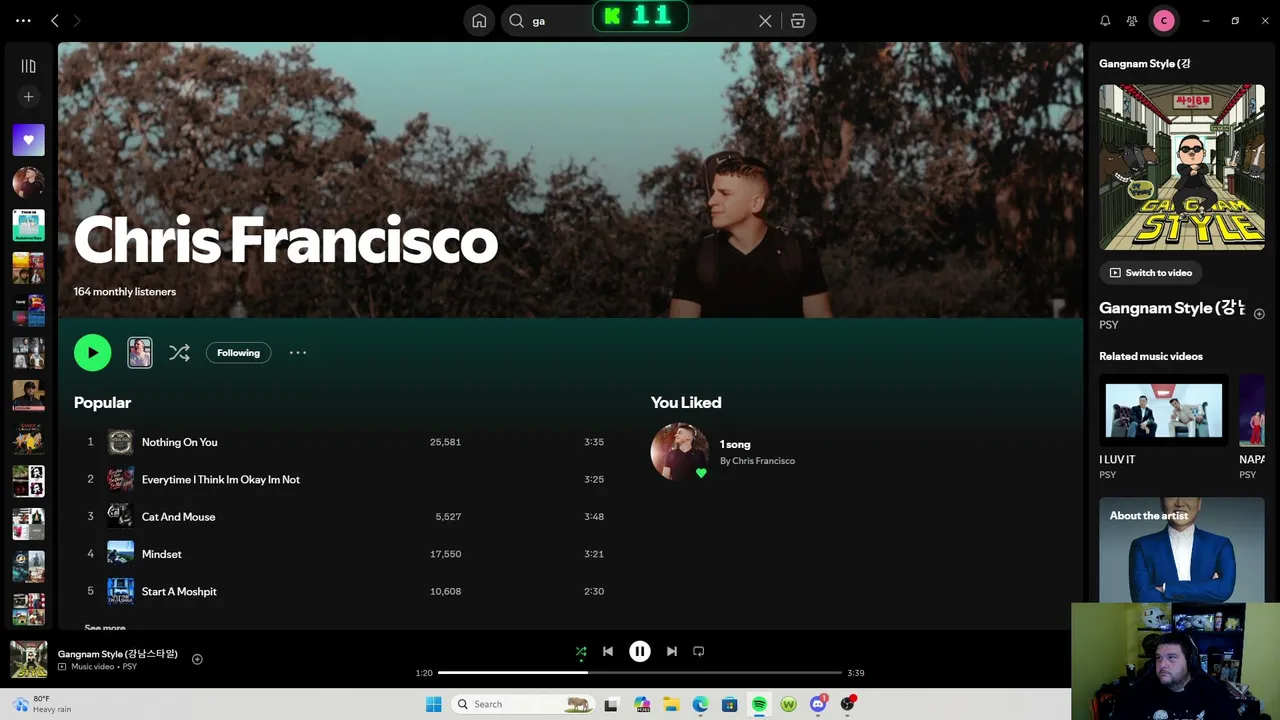Click Start A Moshpit album art
This screenshot has height=720, width=1280.
(x=120, y=591)
